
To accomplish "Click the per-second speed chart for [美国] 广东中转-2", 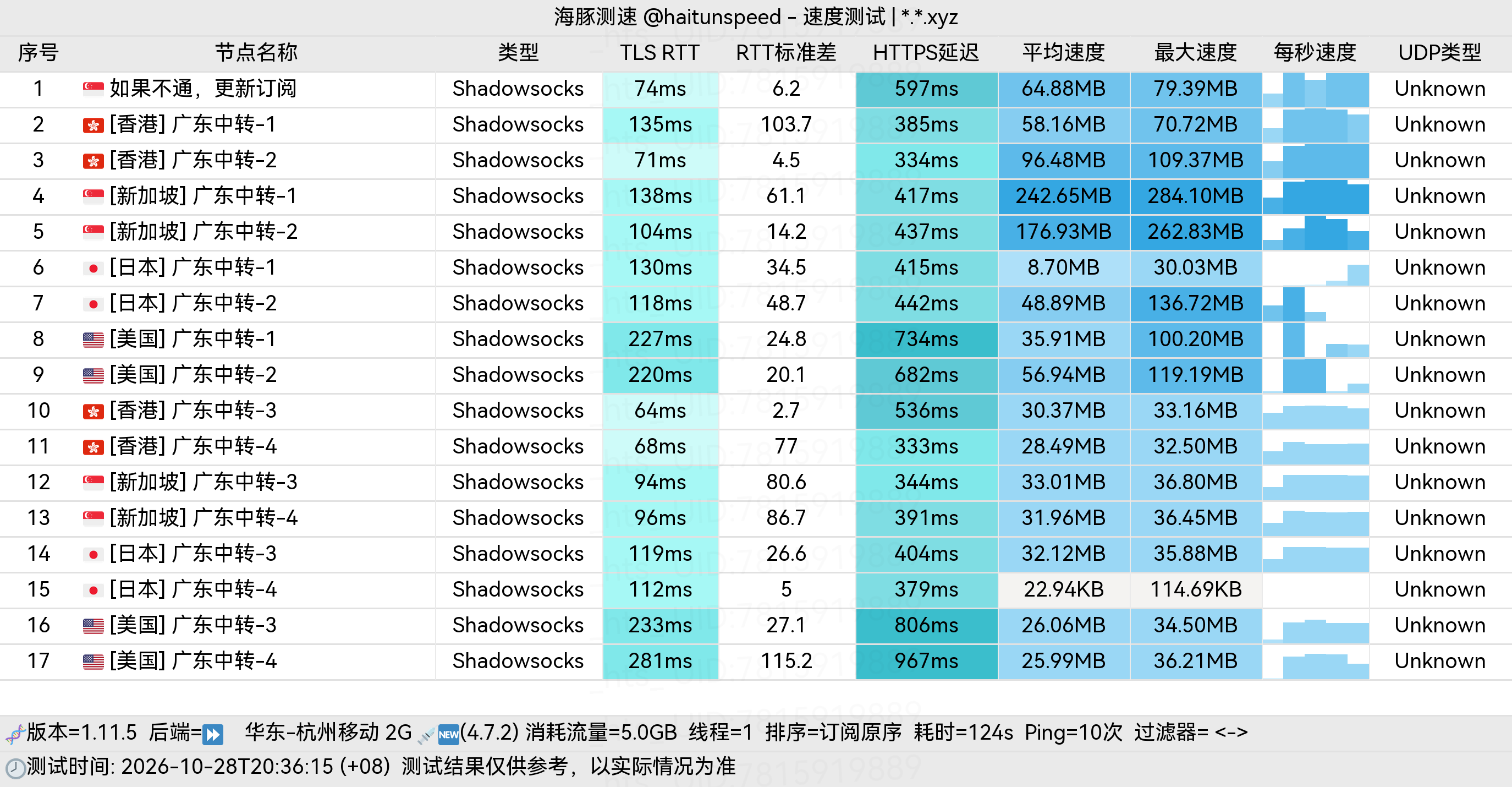I will pos(1316,375).
